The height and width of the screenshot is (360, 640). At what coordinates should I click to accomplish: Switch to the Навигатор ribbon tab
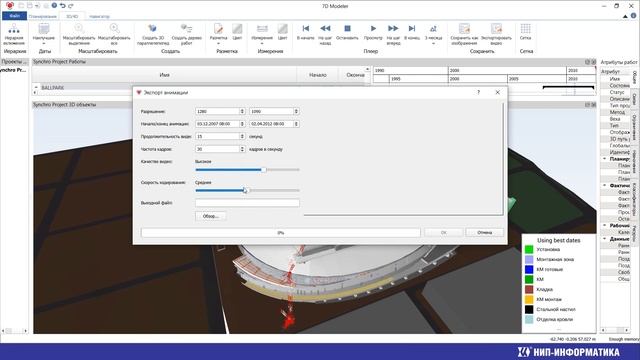[x=99, y=16]
